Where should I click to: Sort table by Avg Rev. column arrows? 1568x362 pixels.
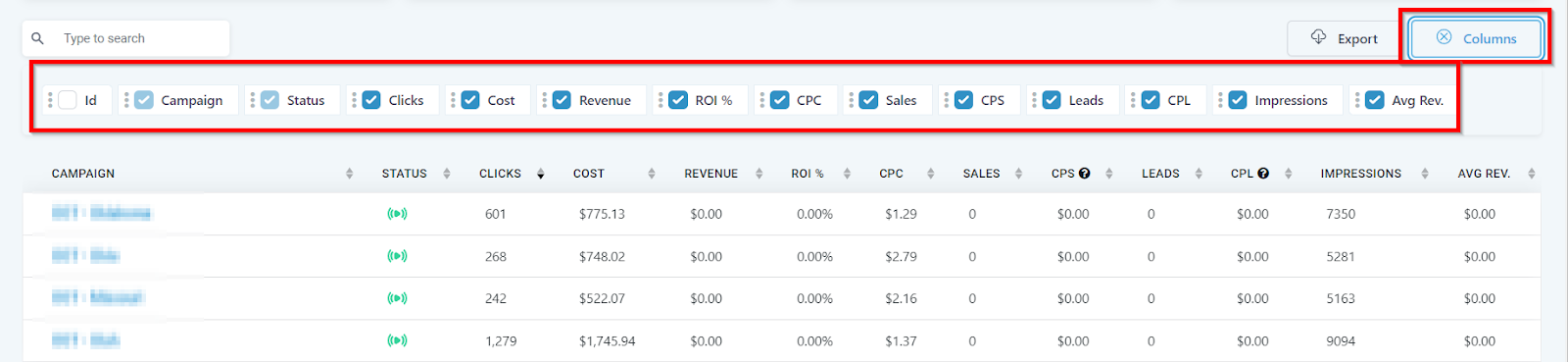click(1531, 174)
